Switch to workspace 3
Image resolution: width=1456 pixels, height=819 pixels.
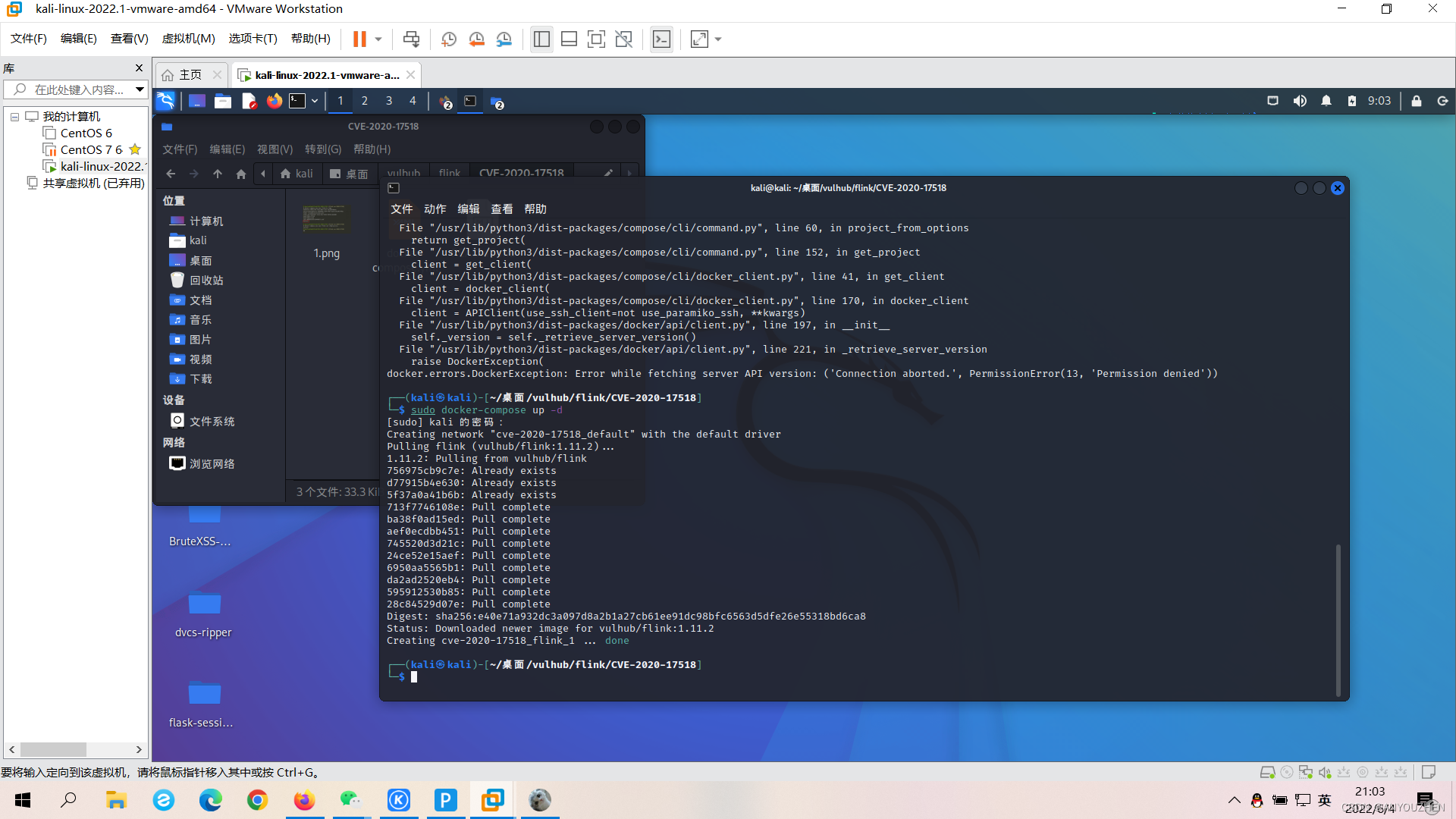coord(388,101)
